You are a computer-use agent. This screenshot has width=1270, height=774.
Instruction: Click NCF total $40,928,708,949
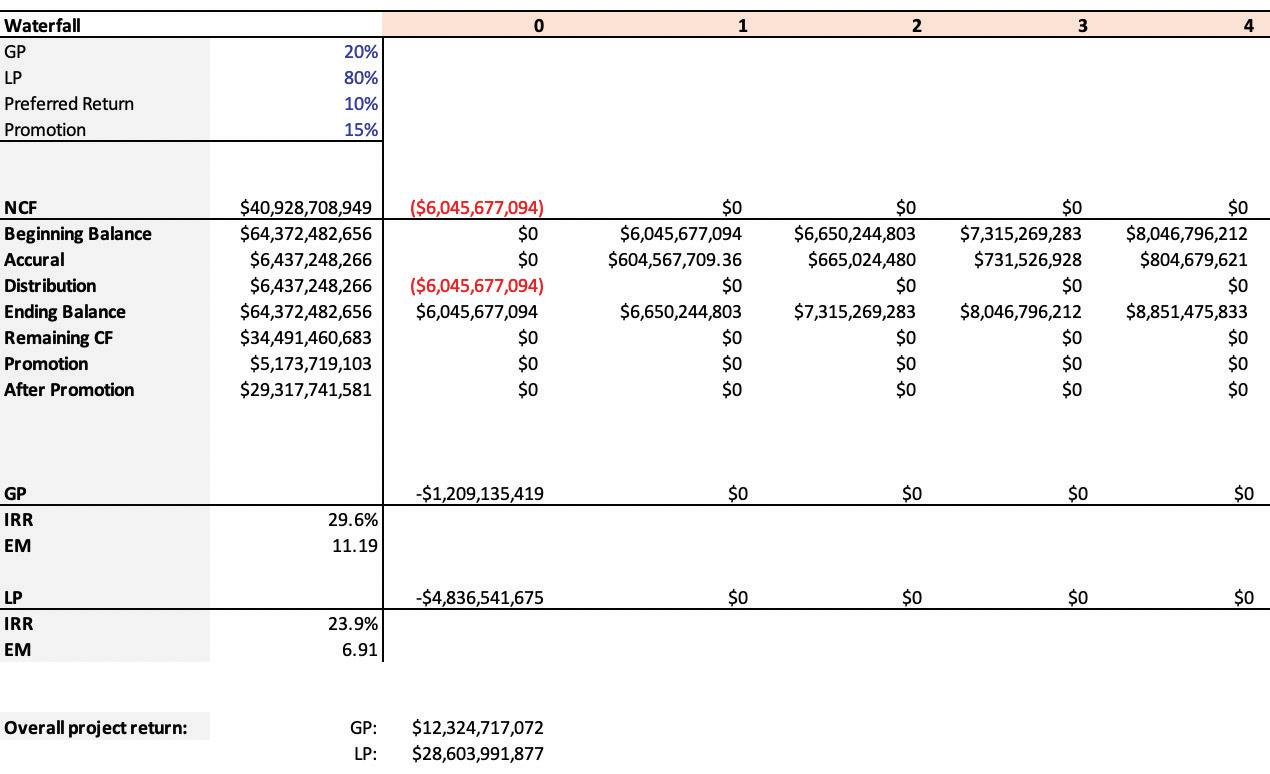coord(306,208)
